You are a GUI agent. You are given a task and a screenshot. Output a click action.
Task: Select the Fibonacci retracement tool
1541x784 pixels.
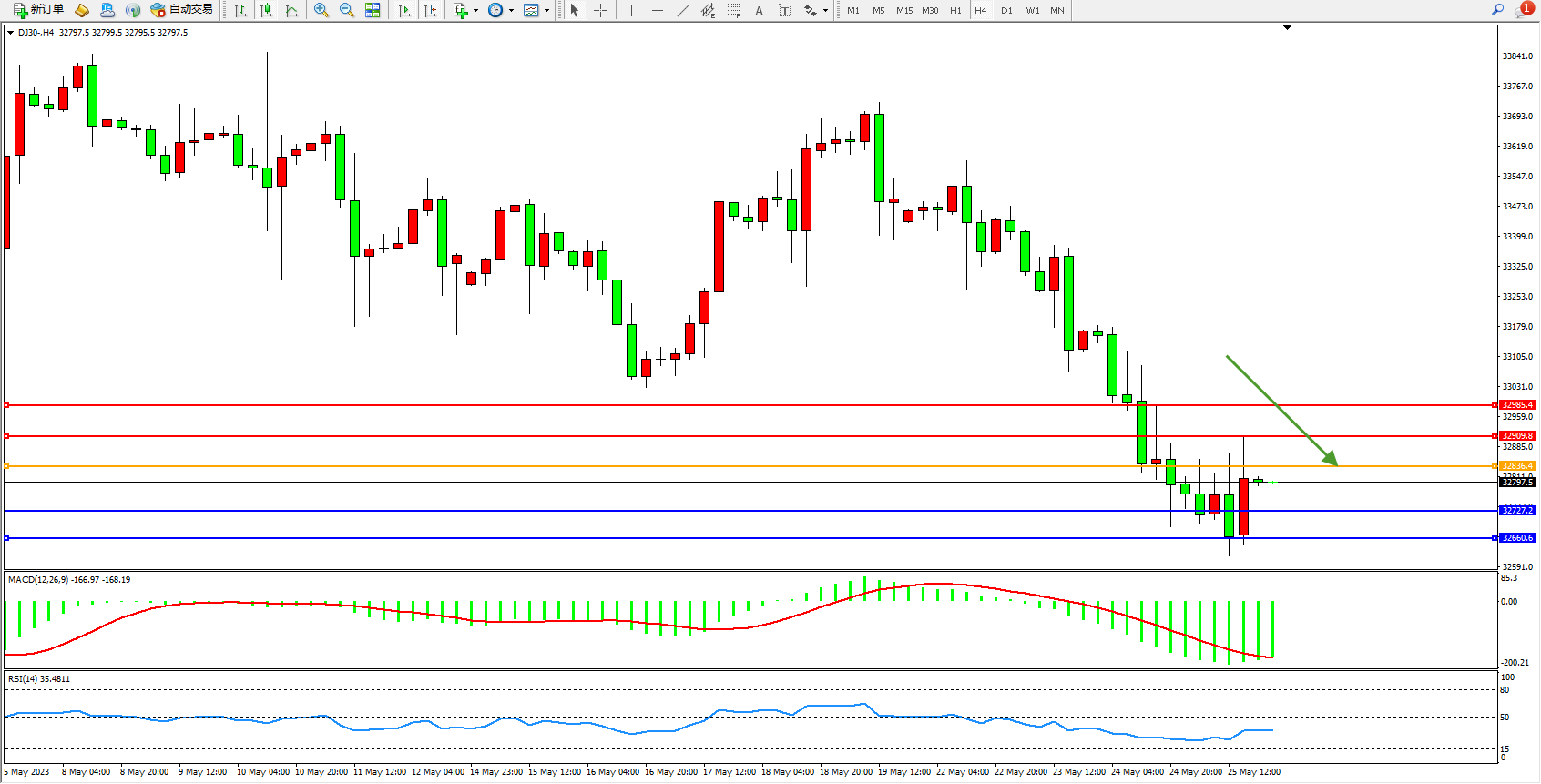pos(733,10)
